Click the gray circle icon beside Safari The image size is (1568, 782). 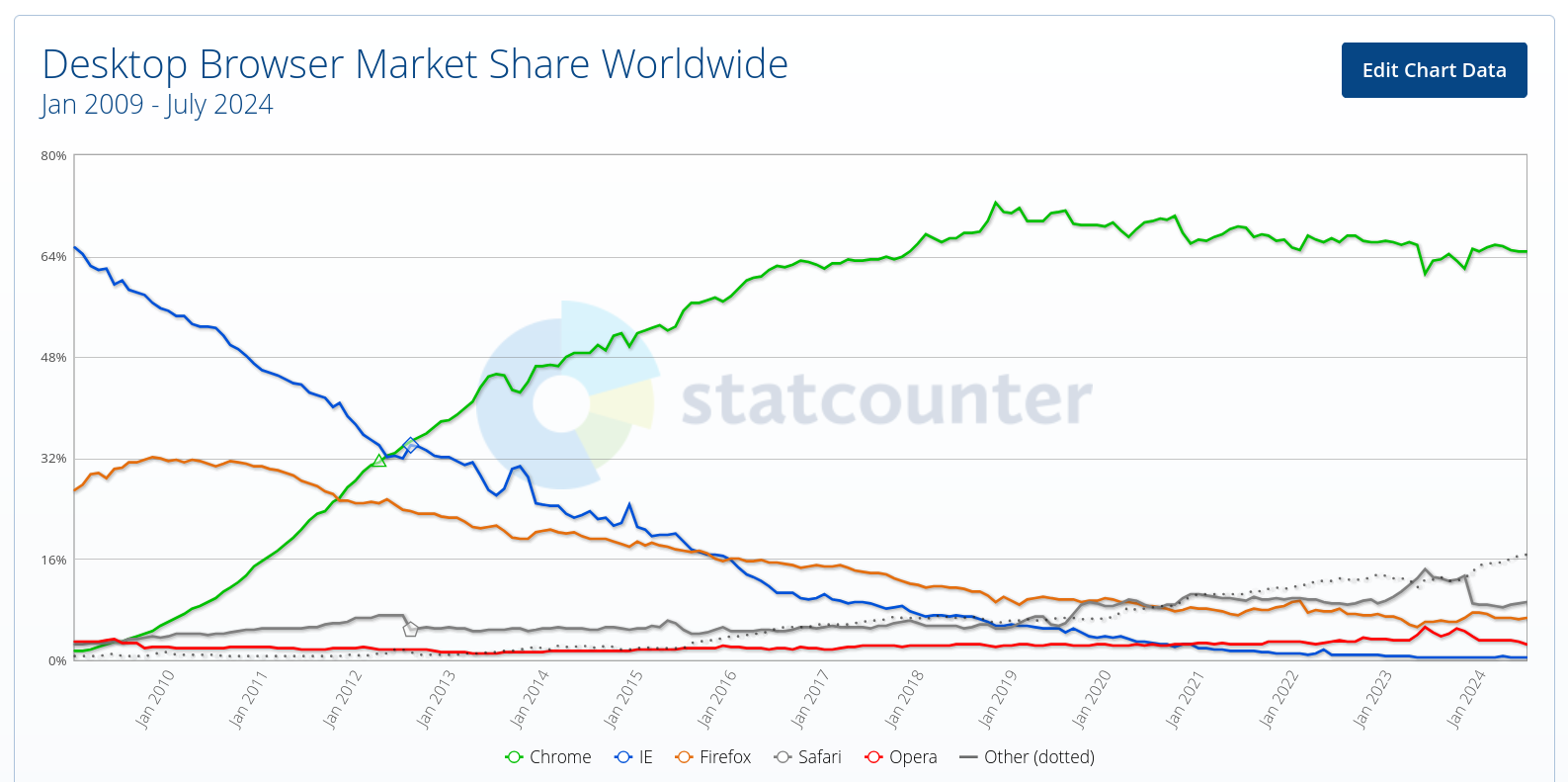[784, 757]
